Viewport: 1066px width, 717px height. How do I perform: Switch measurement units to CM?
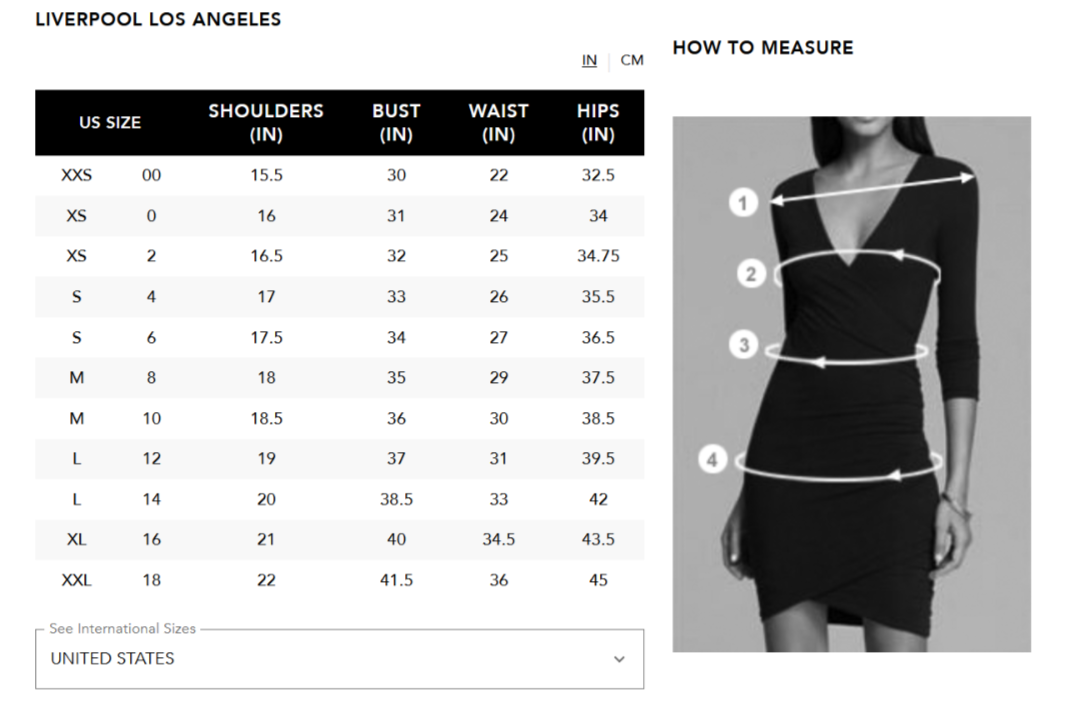[x=632, y=60]
